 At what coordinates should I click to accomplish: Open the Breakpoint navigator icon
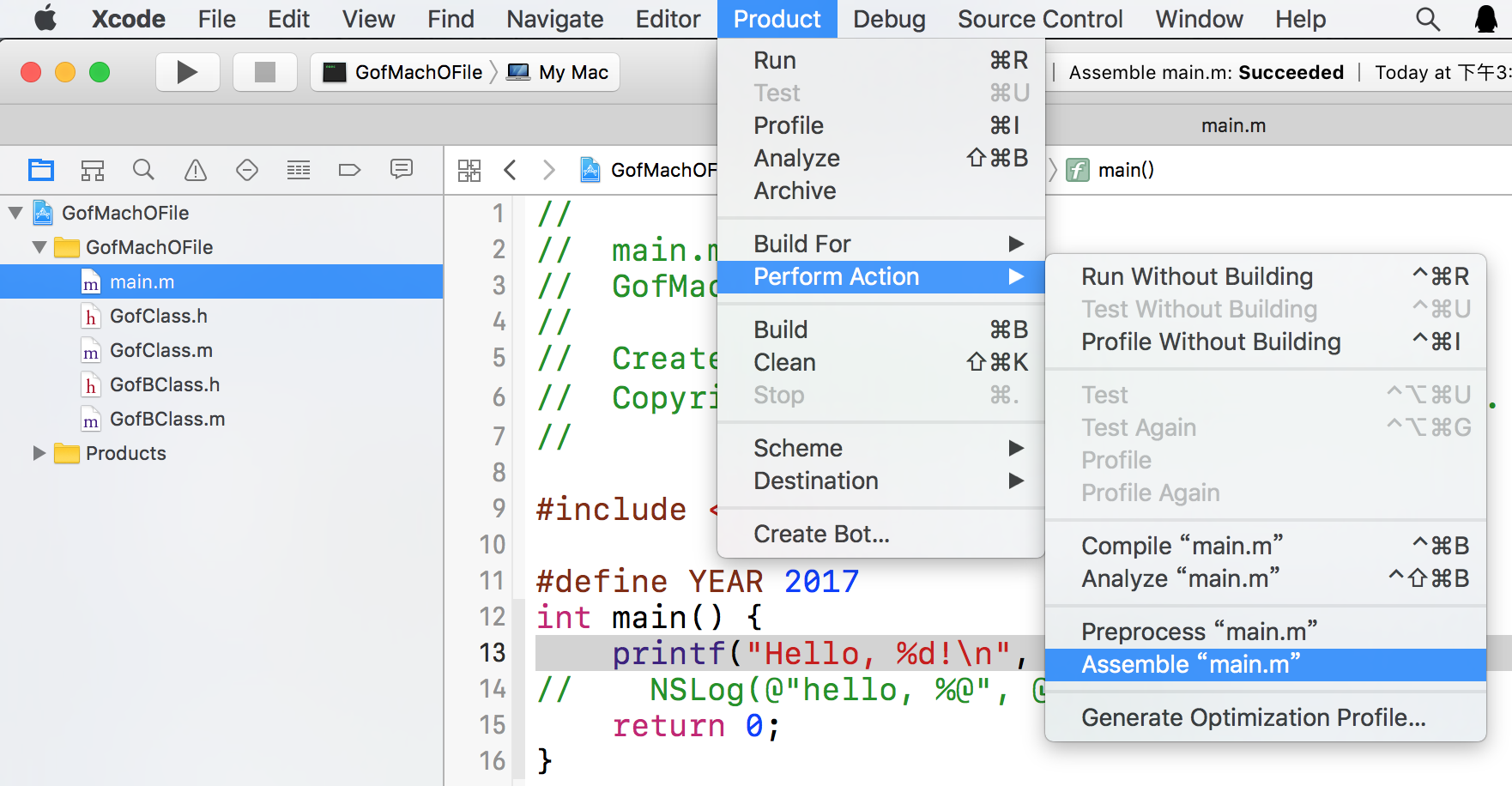click(x=349, y=170)
